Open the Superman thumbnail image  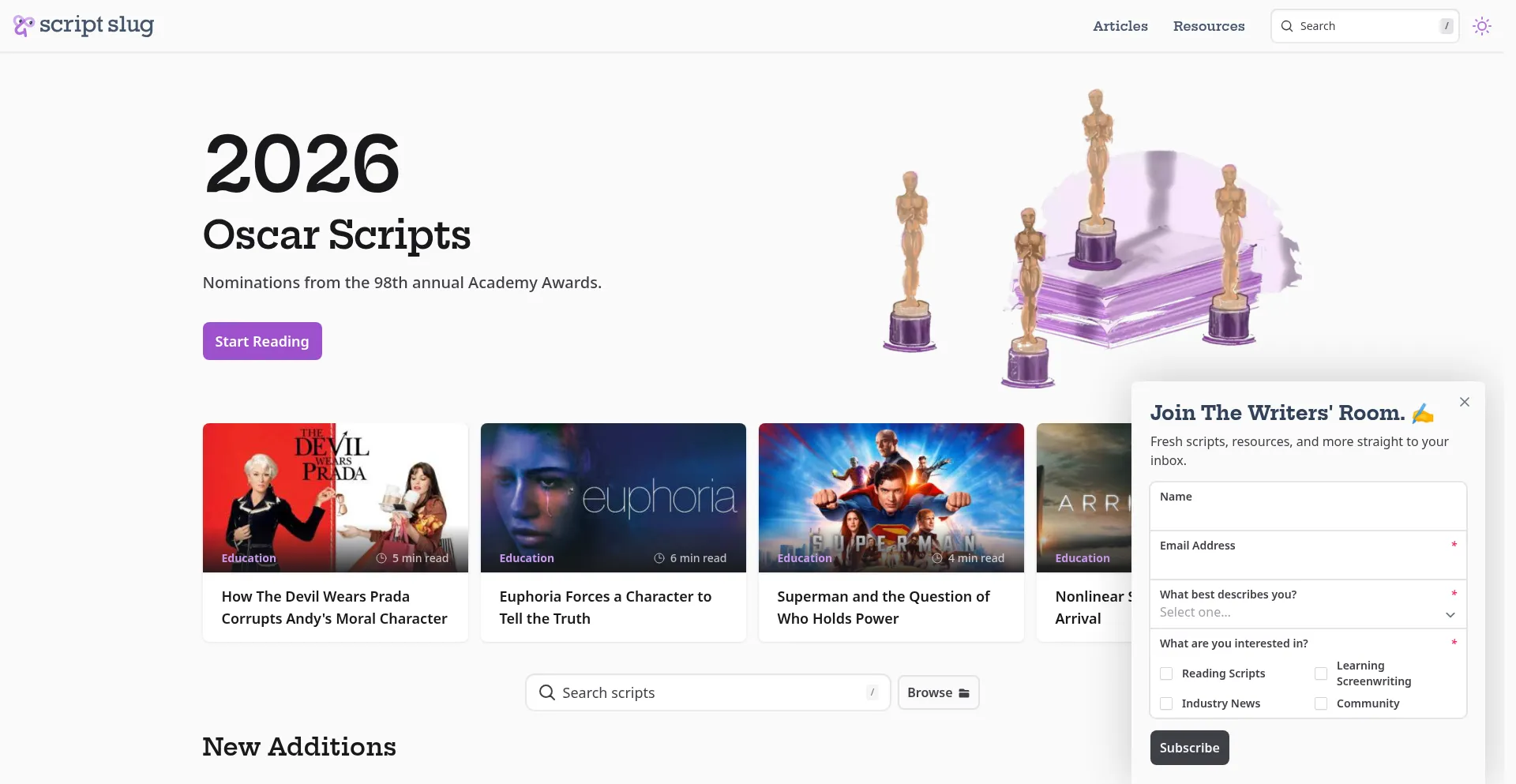tap(891, 497)
